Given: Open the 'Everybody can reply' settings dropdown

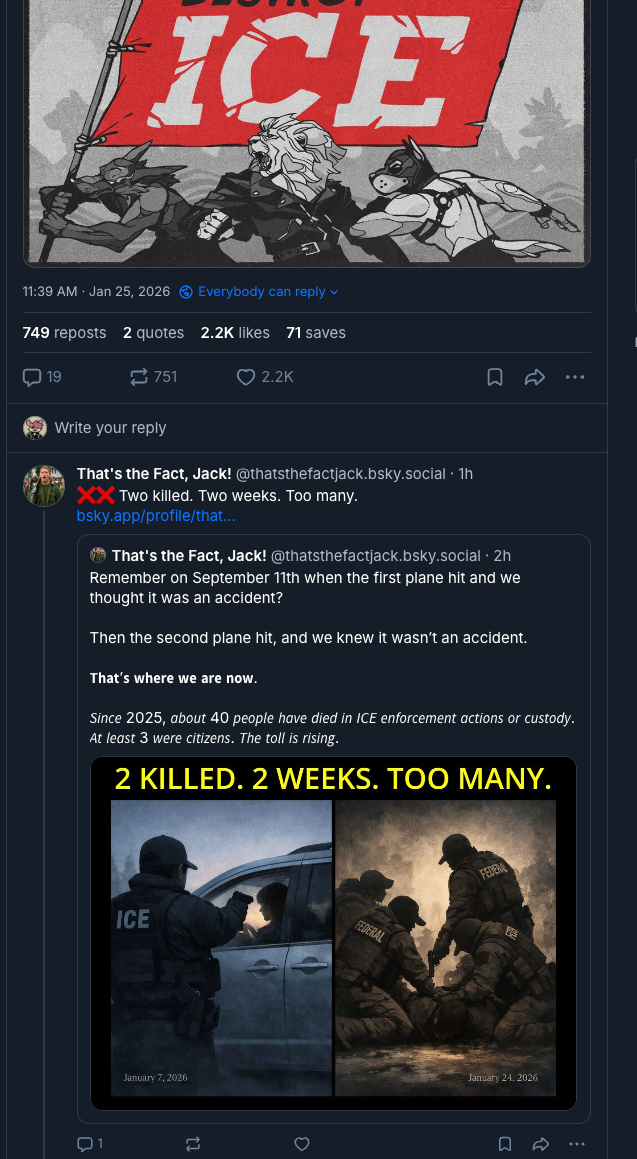Looking at the screenshot, I should point(259,292).
